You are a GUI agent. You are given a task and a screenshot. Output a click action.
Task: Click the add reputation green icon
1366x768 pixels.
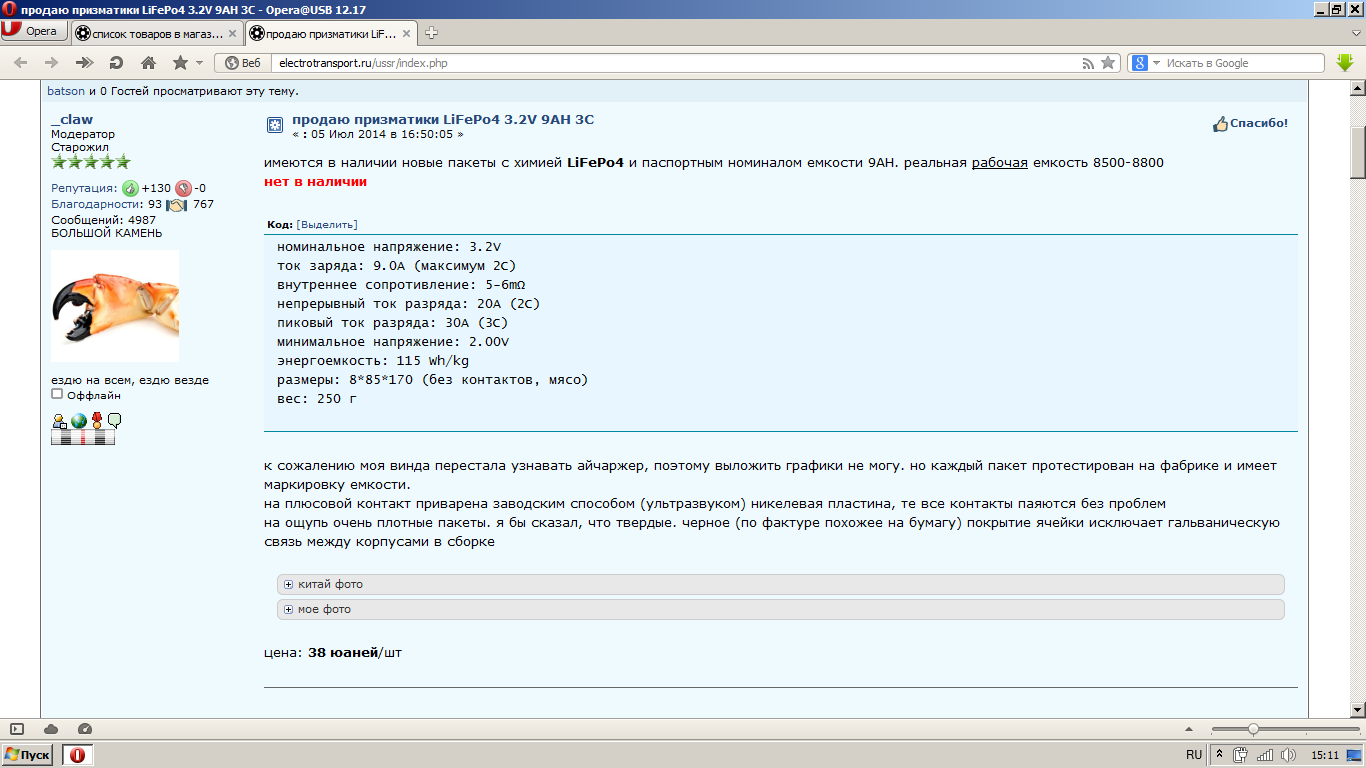click(x=130, y=188)
